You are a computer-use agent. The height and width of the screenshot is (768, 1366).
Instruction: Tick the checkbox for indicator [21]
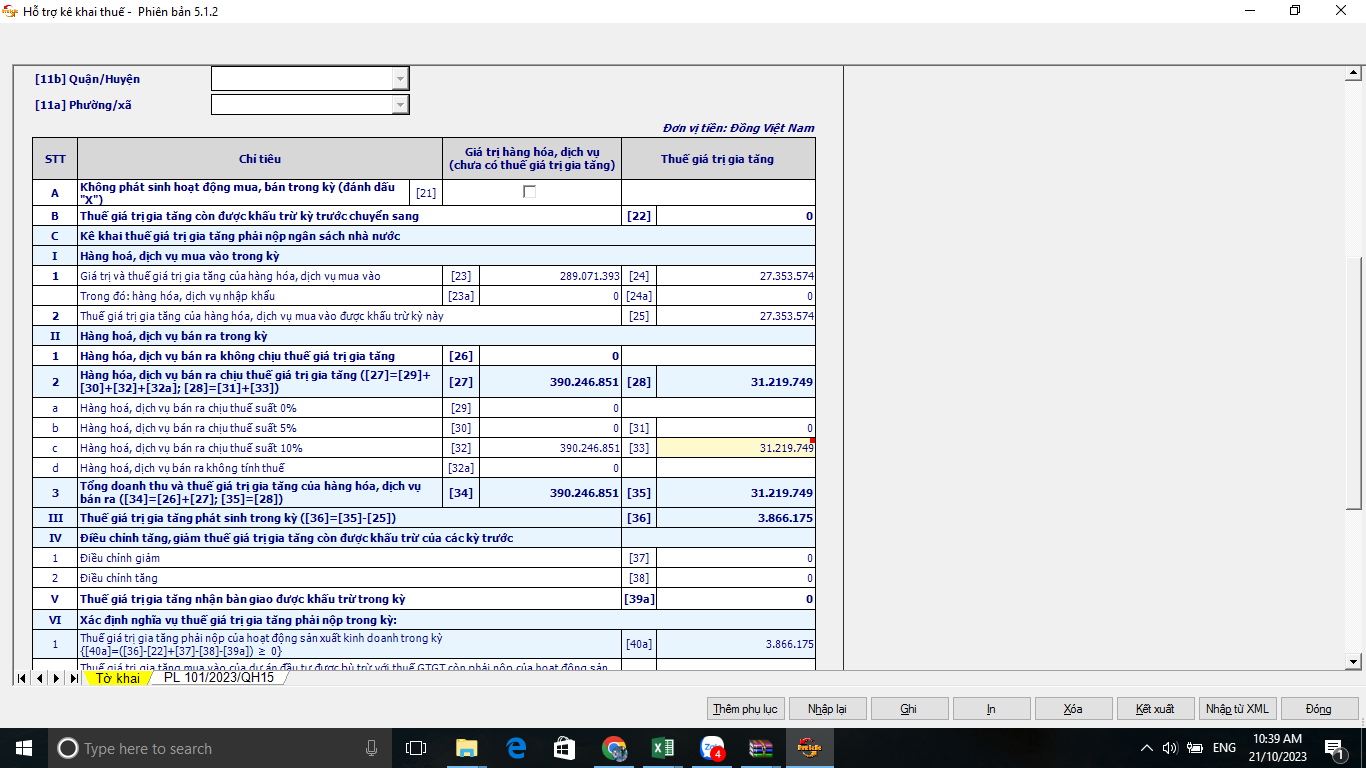point(530,192)
